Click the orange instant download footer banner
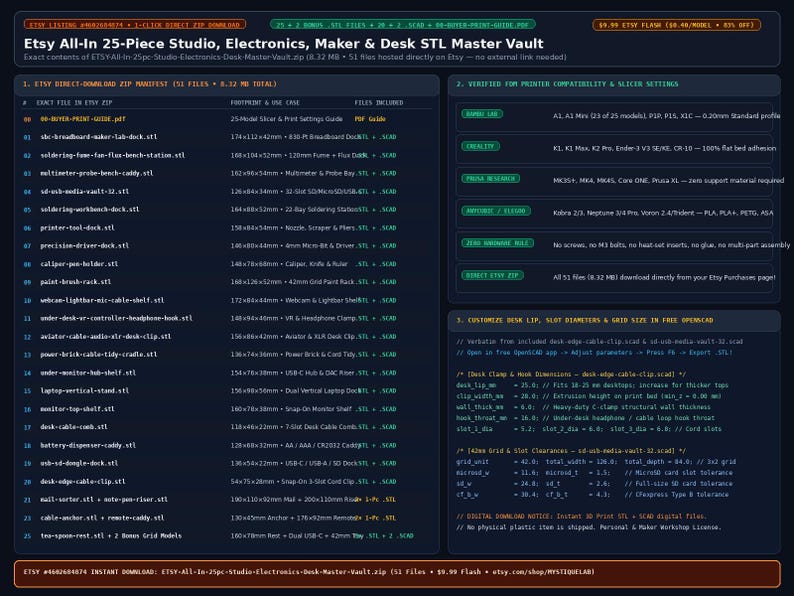The width and height of the screenshot is (794, 596). click(x=397, y=573)
